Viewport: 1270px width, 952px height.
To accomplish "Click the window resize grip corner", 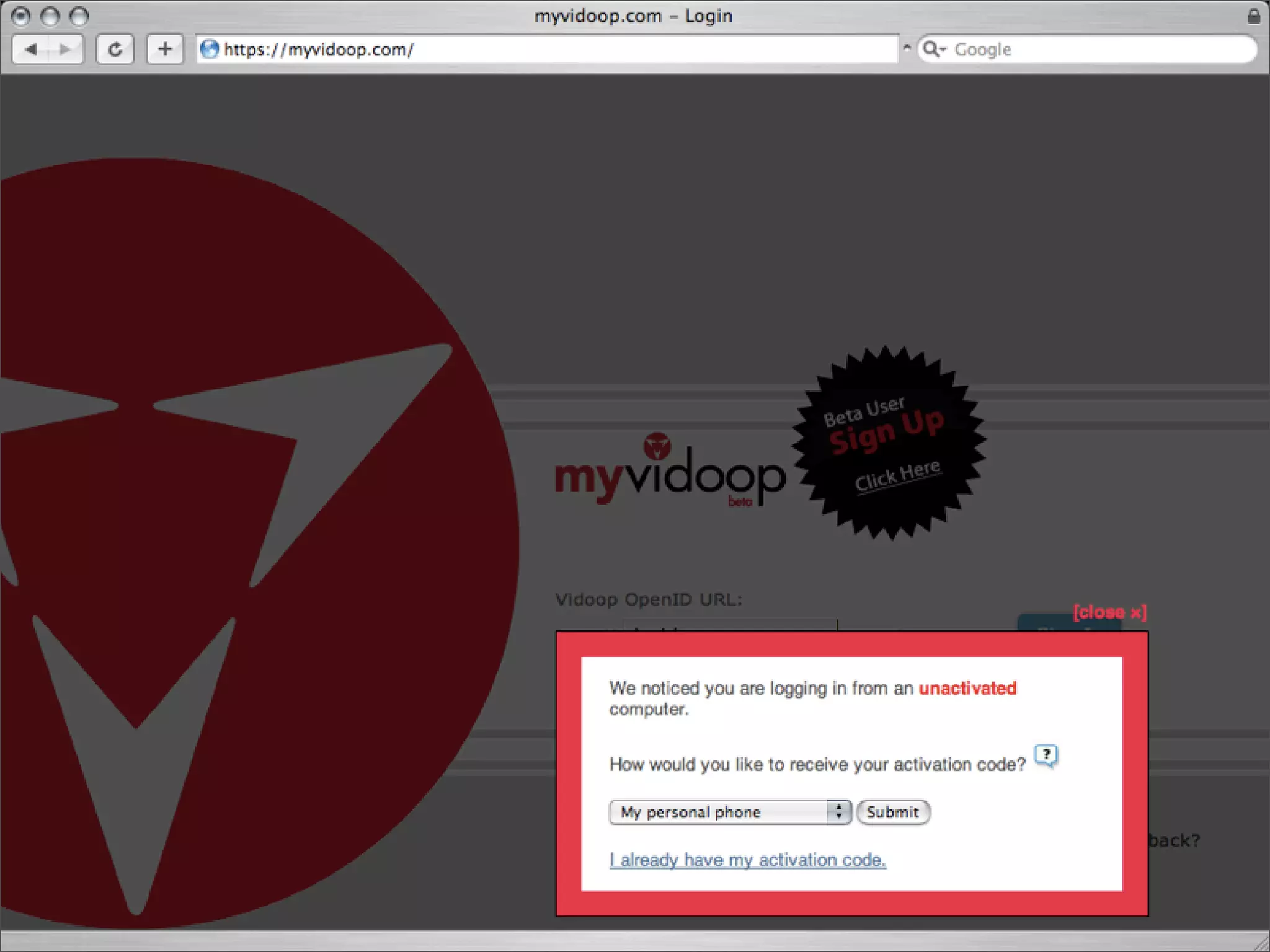I will pos(1261,943).
